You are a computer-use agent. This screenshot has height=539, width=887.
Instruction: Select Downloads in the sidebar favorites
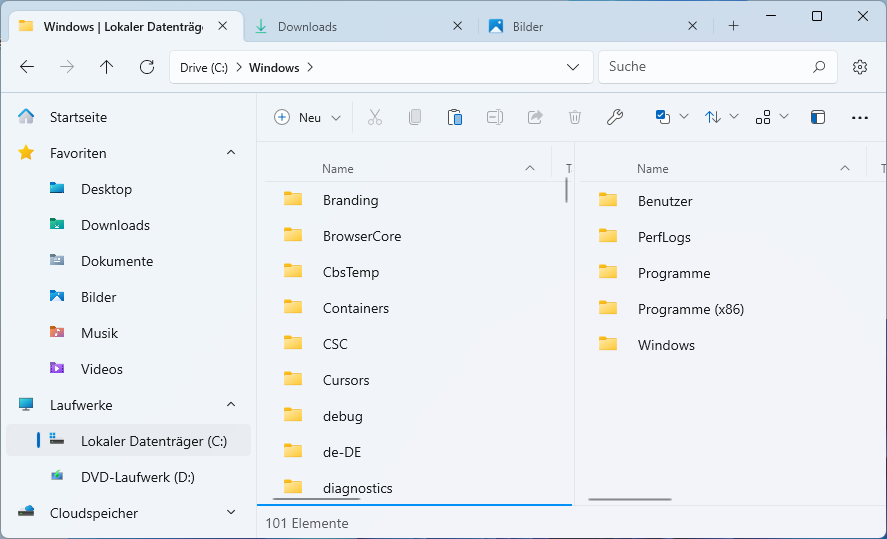tap(128, 225)
